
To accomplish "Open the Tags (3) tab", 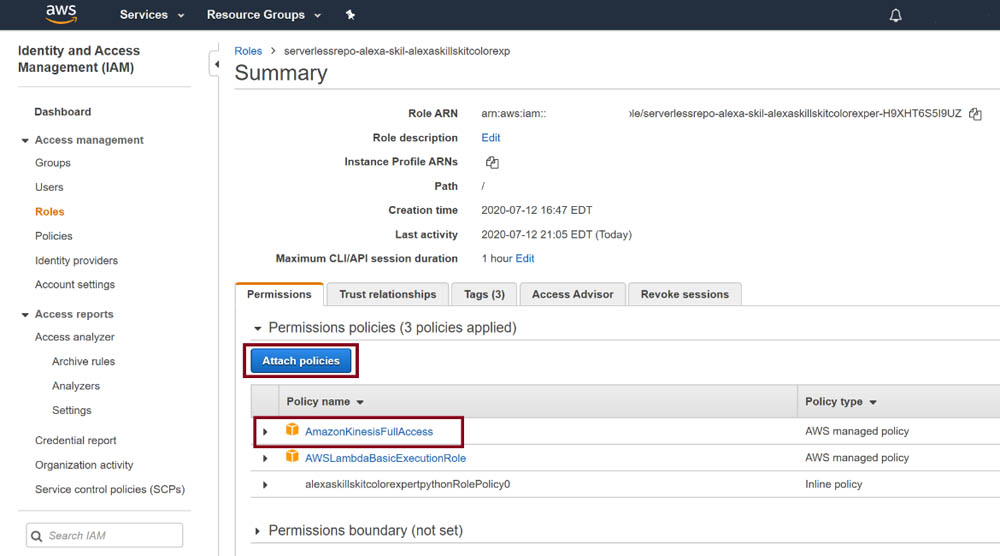I will pos(484,294).
